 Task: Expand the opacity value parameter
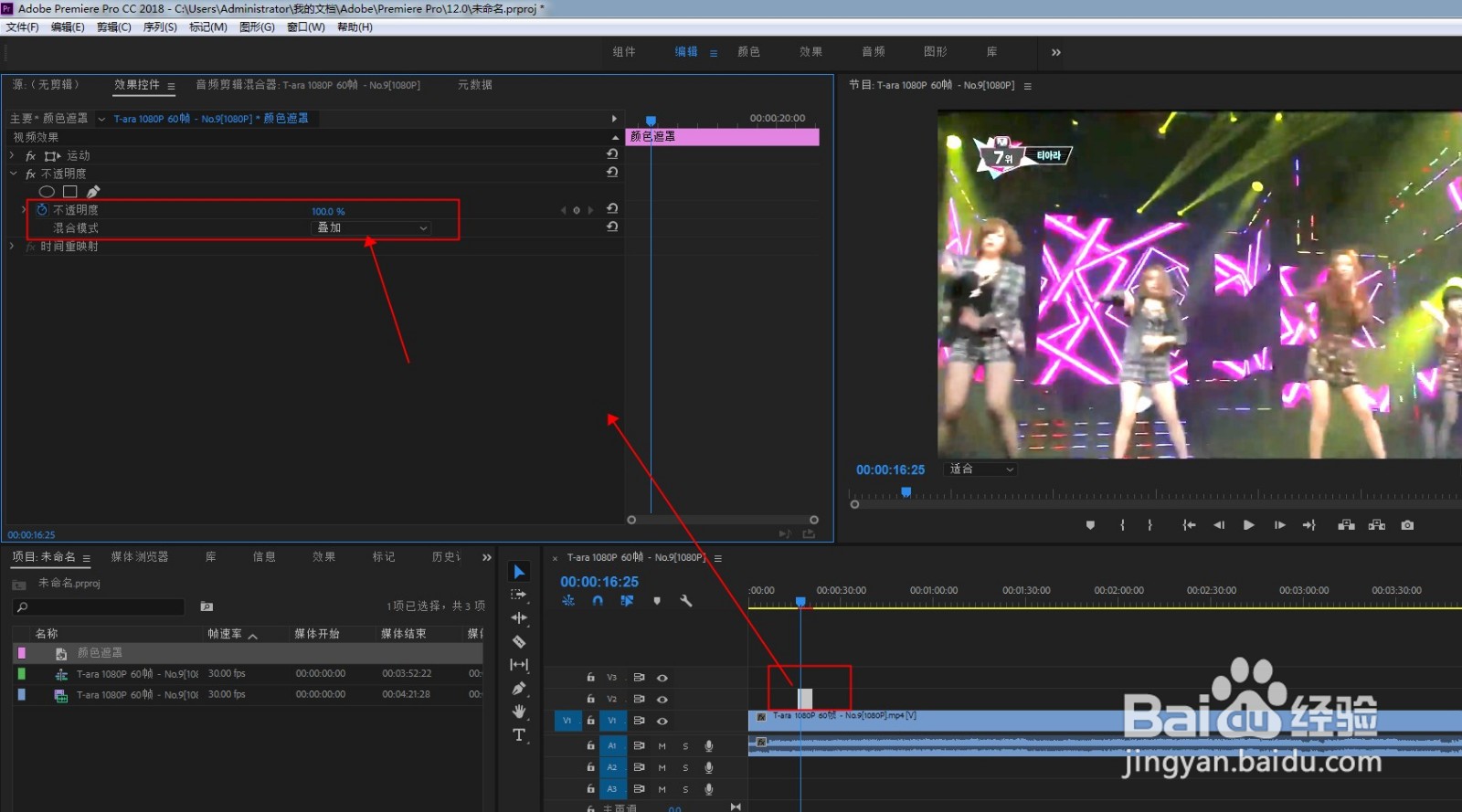tap(24, 210)
